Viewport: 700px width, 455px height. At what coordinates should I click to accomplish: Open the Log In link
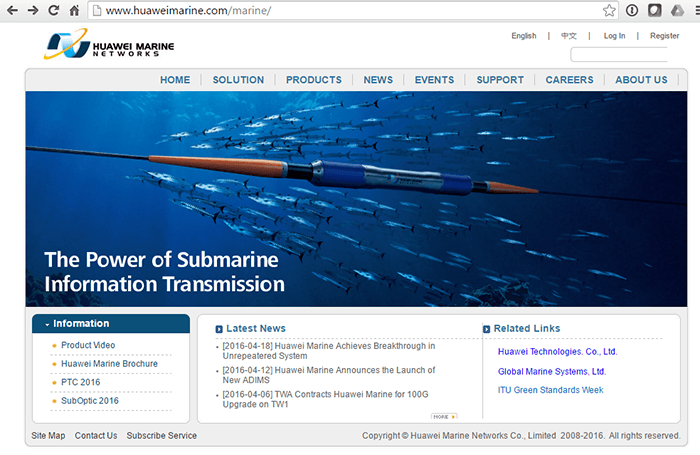(x=614, y=36)
